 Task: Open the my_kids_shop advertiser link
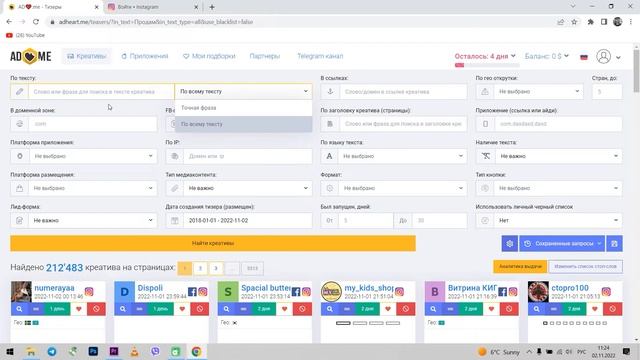click(x=369, y=288)
